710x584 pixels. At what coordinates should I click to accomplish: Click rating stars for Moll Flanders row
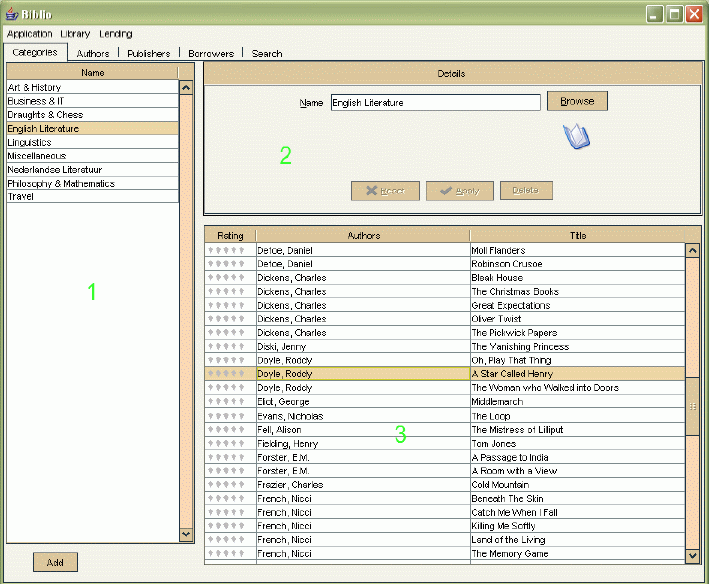click(x=226, y=250)
